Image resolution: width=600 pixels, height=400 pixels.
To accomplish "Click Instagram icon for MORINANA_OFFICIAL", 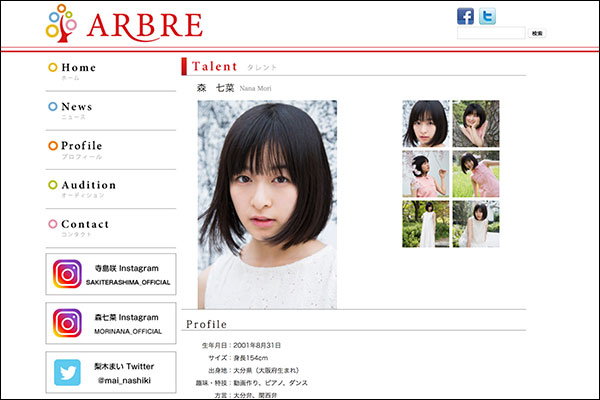I will [67, 323].
